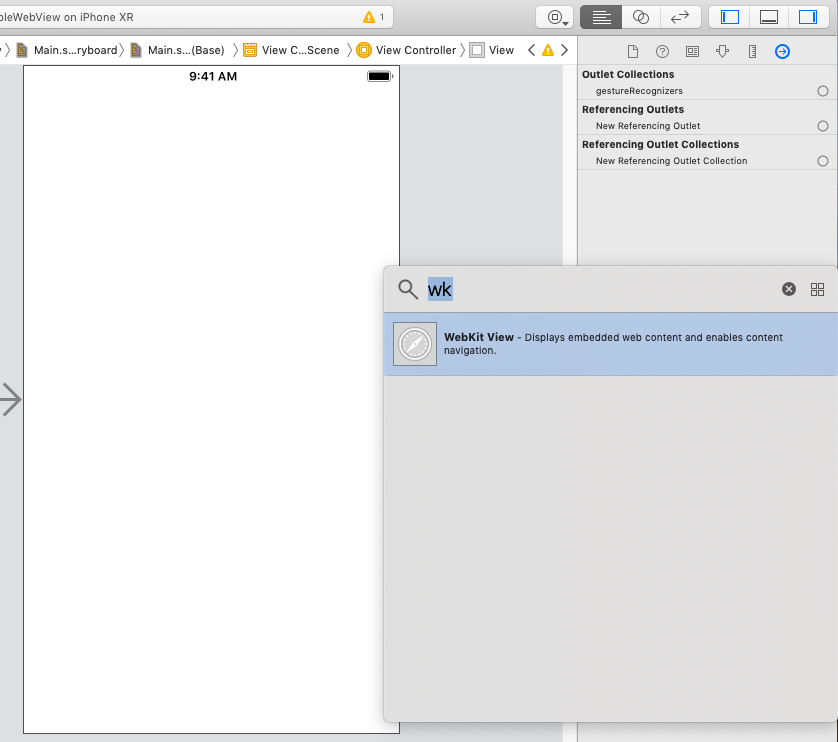Open the File inspector tab
Viewport: 838px width, 742px height.
[x=632, y=51]
